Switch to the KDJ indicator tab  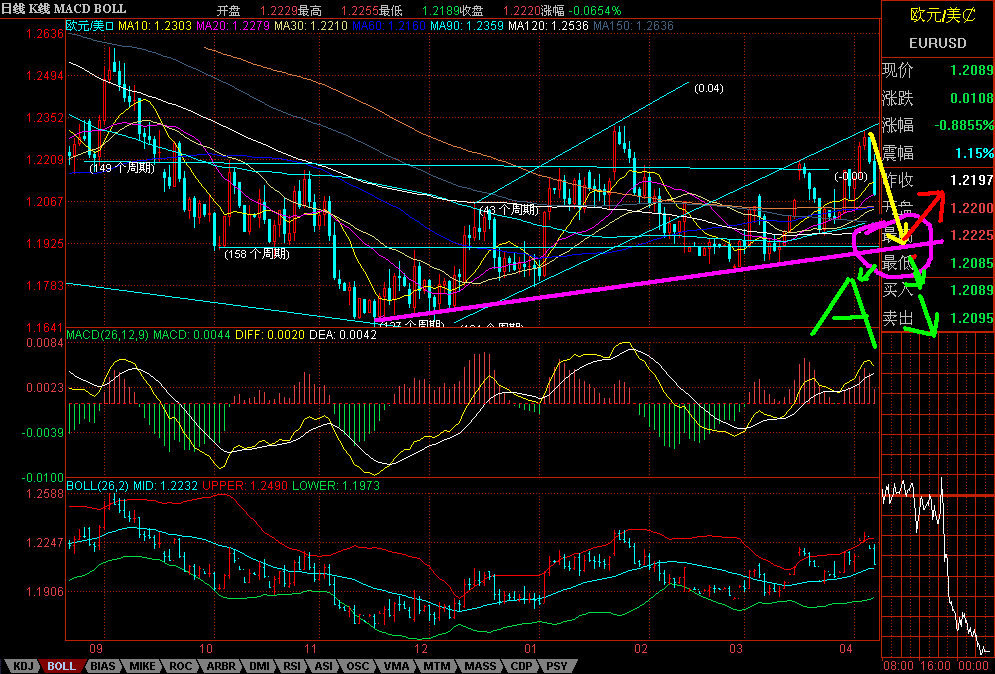[23, 666]
